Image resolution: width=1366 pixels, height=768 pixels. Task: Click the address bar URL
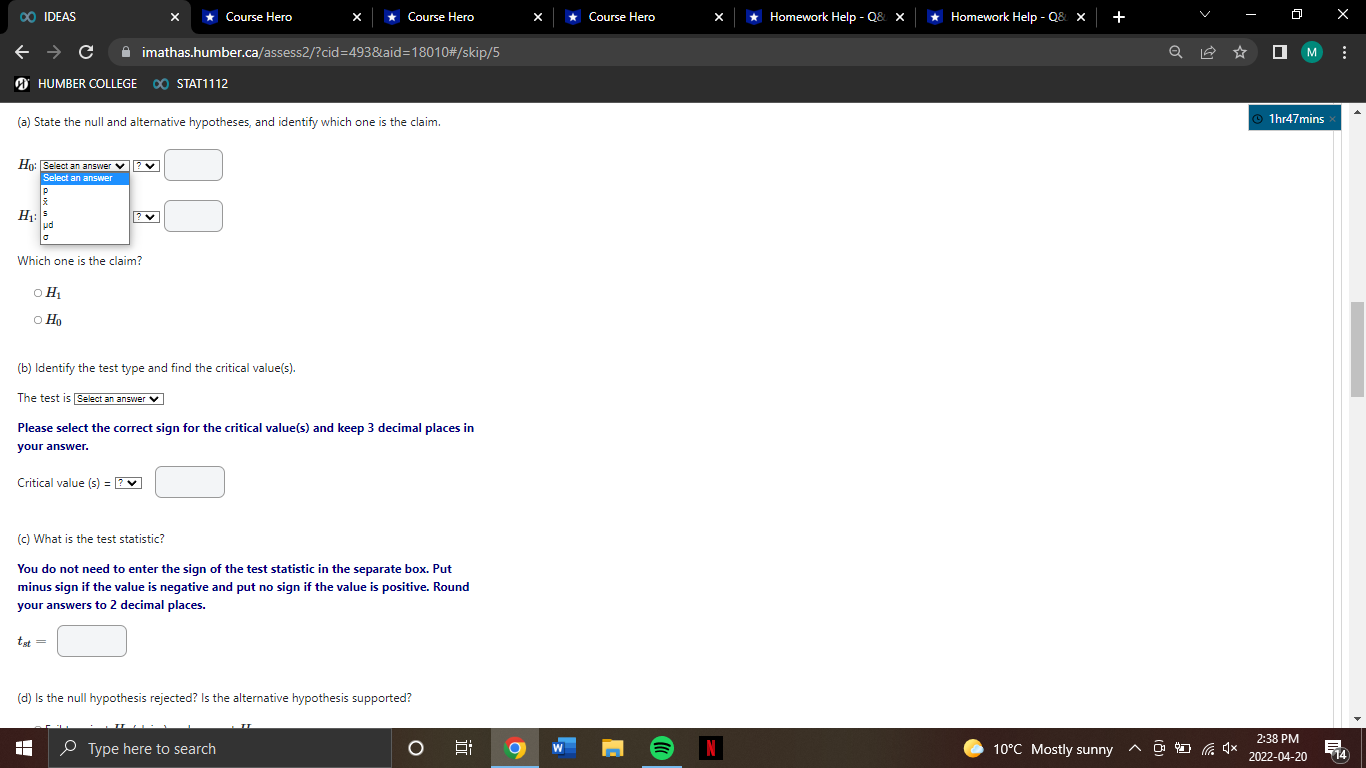coord(320,52)
